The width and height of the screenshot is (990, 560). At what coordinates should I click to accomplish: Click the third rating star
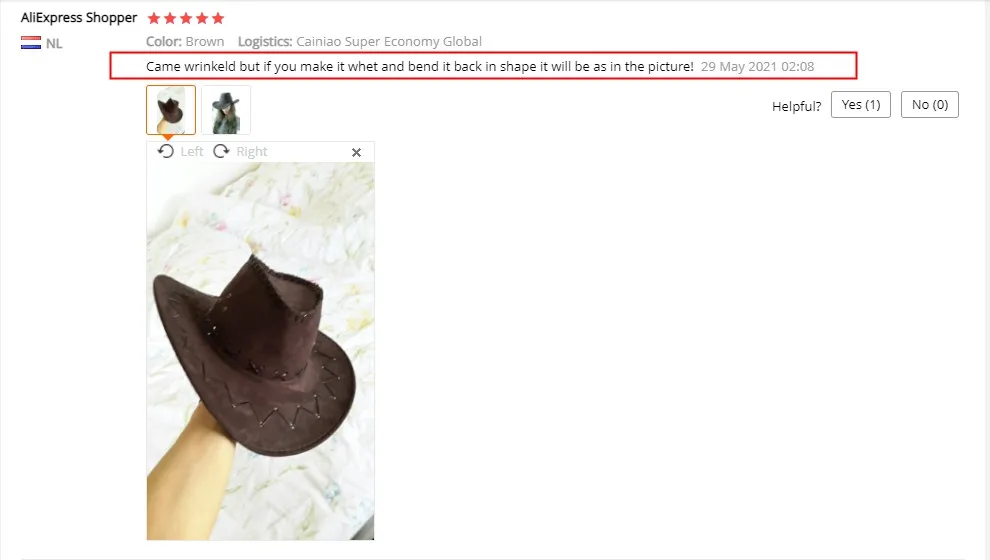click(186, 18)
